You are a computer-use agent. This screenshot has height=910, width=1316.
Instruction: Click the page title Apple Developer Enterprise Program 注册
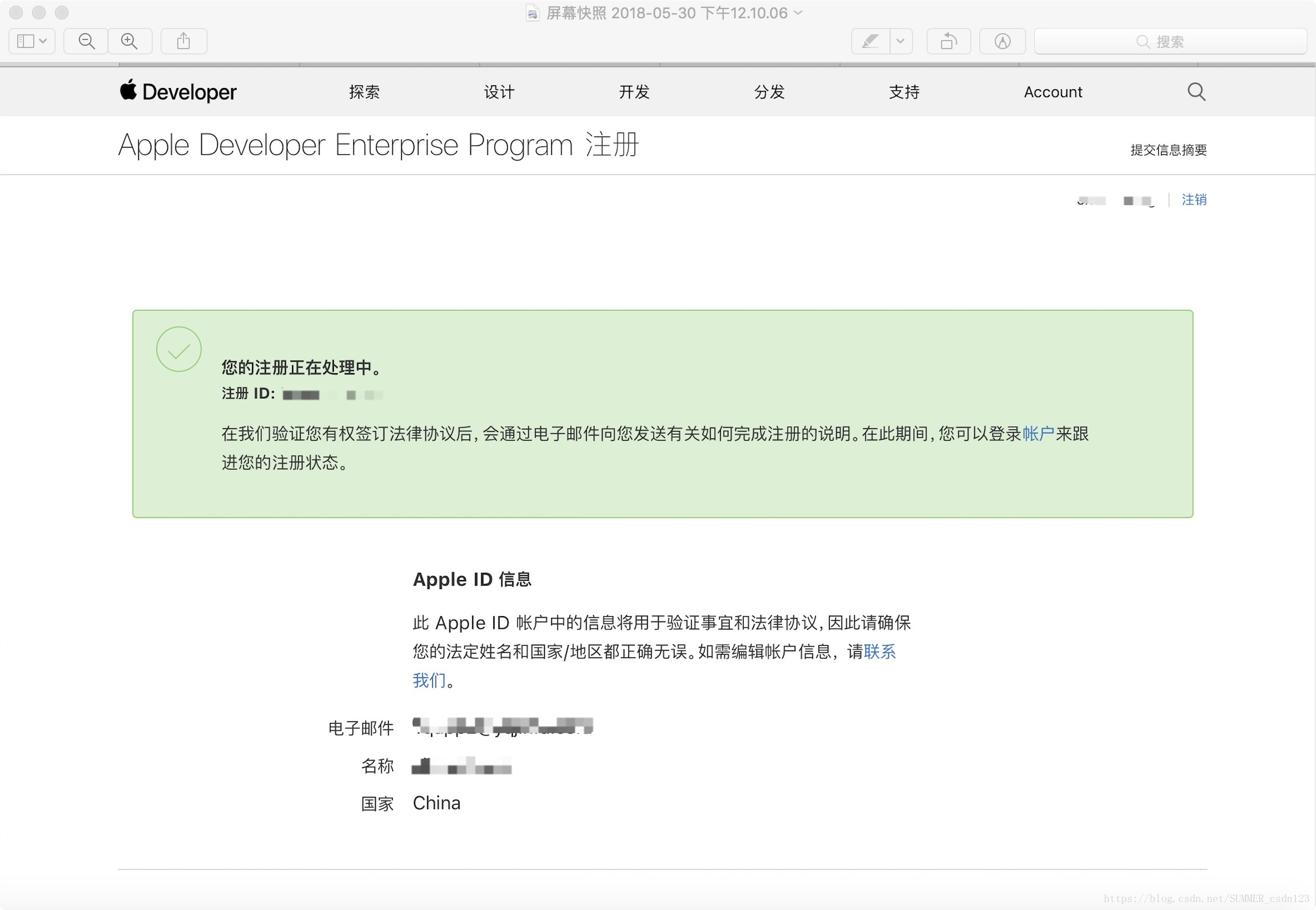378,145
